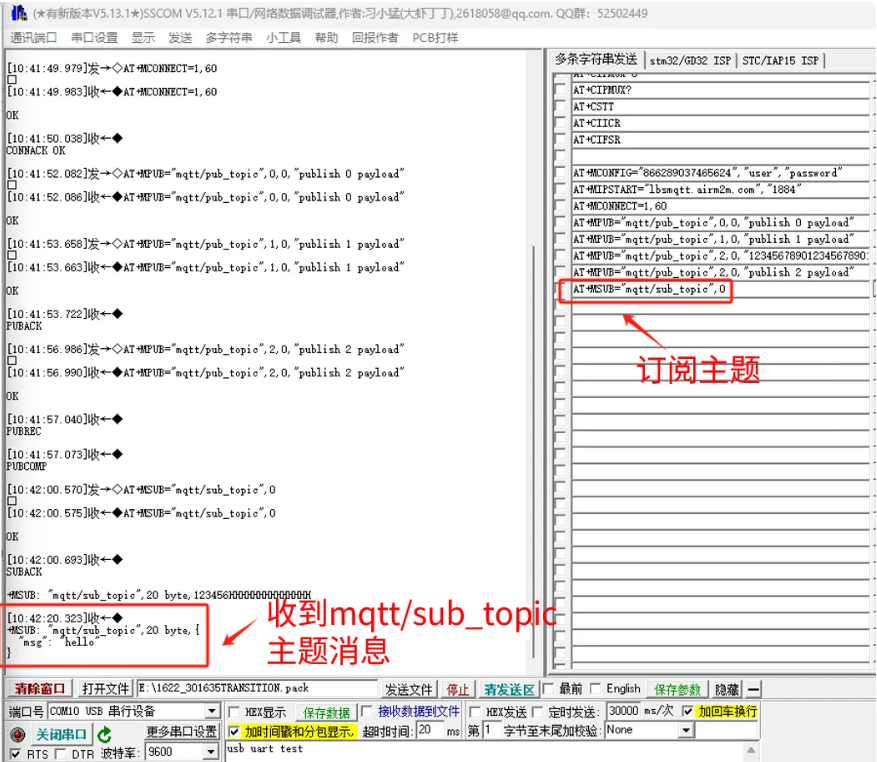Viewport: 877px width, 762px height.
Task: Open the 发送 menu
Action: 180,37
